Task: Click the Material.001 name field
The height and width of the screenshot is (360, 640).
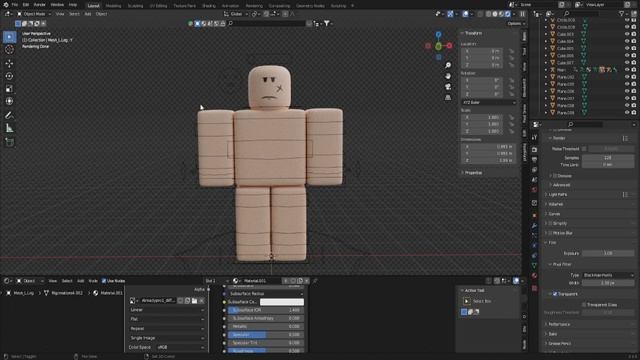Action: (x=261, y=281)
